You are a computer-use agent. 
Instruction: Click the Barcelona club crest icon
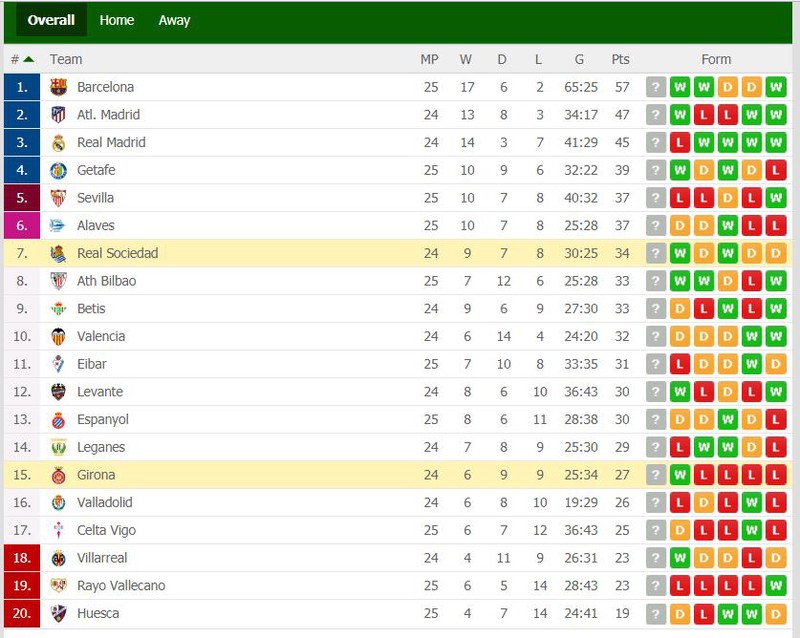[58, 87]
